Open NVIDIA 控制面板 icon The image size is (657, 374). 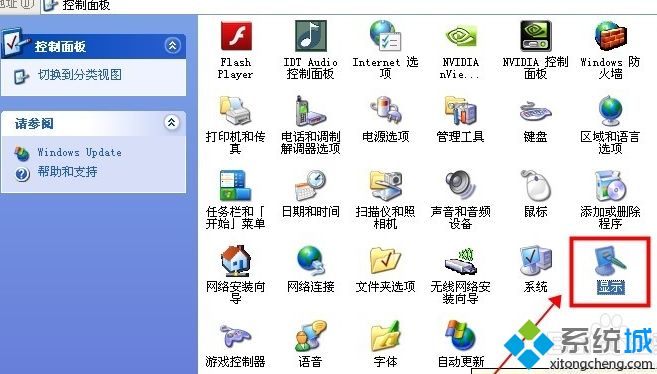(x=535, y=36)
